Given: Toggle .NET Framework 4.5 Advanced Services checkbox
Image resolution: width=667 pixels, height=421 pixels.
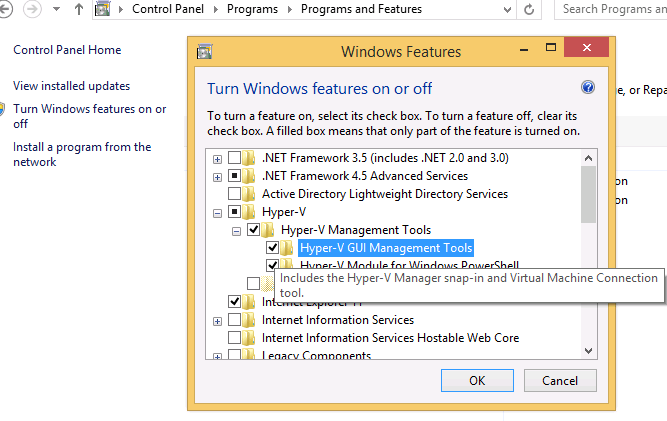Looking at the screenshot, I should 234,175.
